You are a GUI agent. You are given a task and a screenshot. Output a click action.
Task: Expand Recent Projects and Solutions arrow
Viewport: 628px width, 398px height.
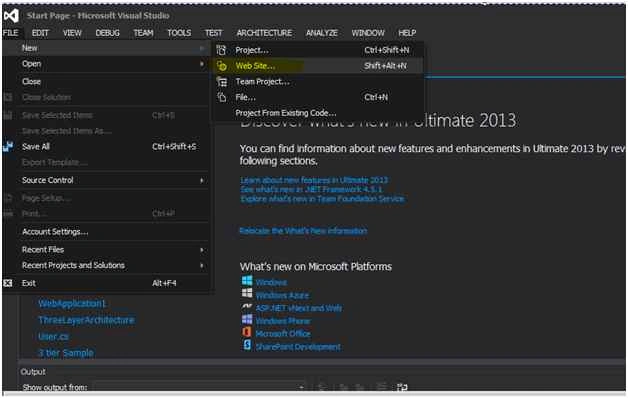point(202,265)
